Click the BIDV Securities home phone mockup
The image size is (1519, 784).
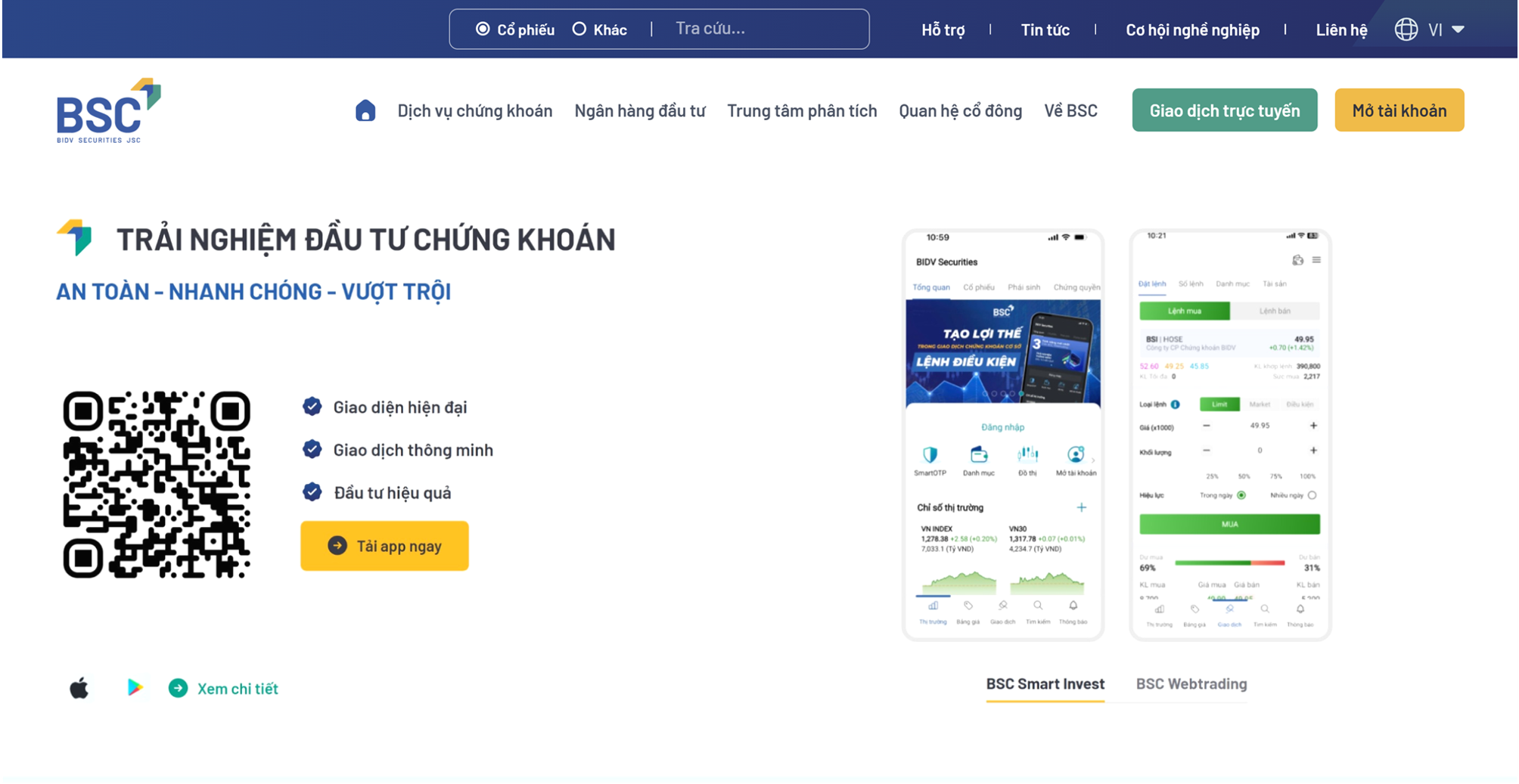[1003, 435]
